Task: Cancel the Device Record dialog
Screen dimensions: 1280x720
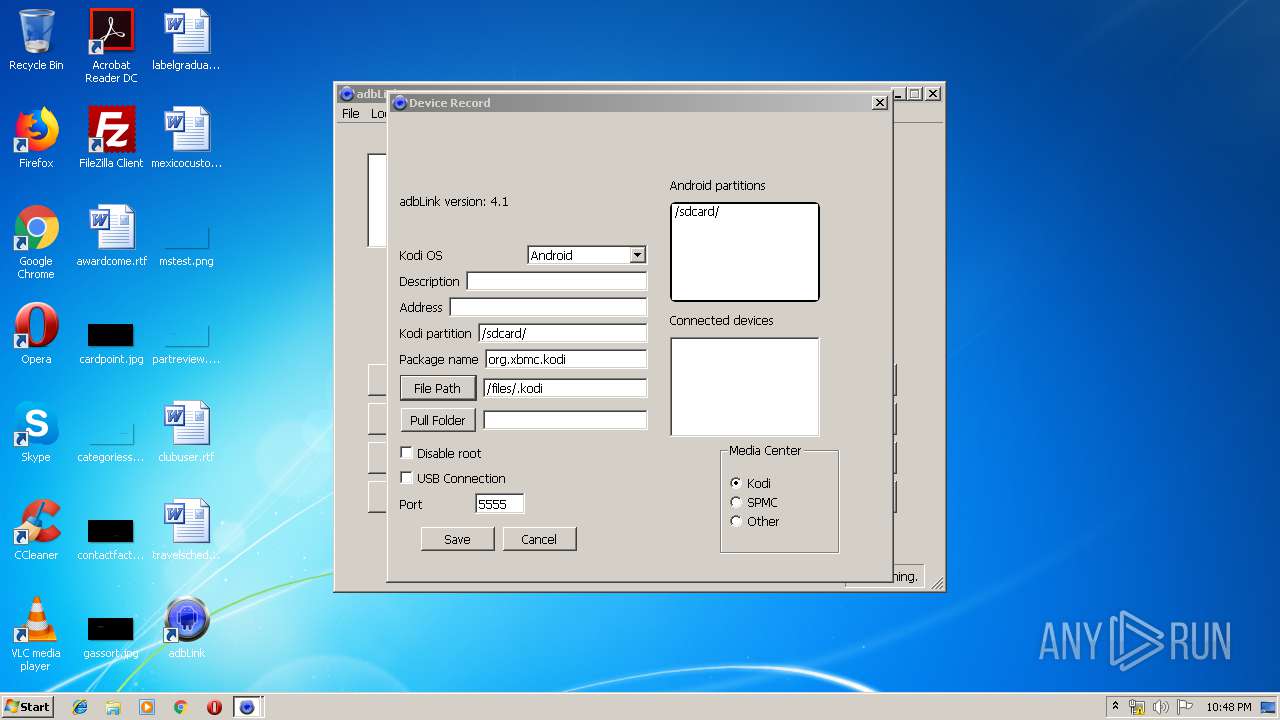Action: (539, 539)
